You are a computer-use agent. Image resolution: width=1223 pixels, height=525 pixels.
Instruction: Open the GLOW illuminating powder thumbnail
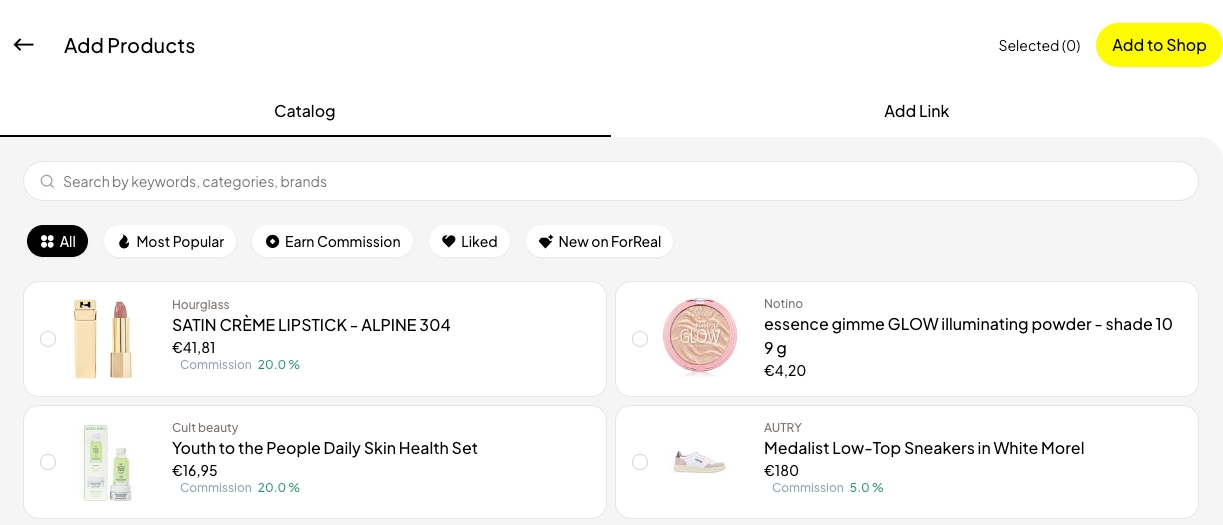point(700,337)
